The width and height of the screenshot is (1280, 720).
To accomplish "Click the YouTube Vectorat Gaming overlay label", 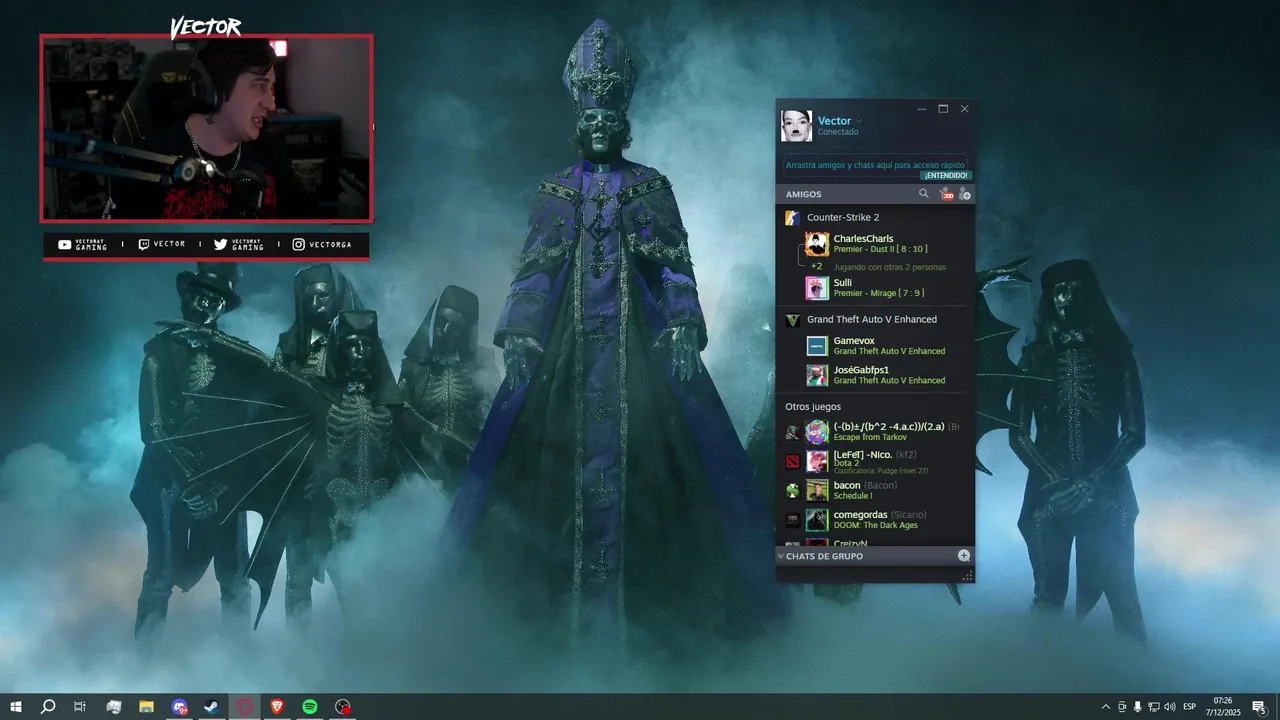I will 82,245.
